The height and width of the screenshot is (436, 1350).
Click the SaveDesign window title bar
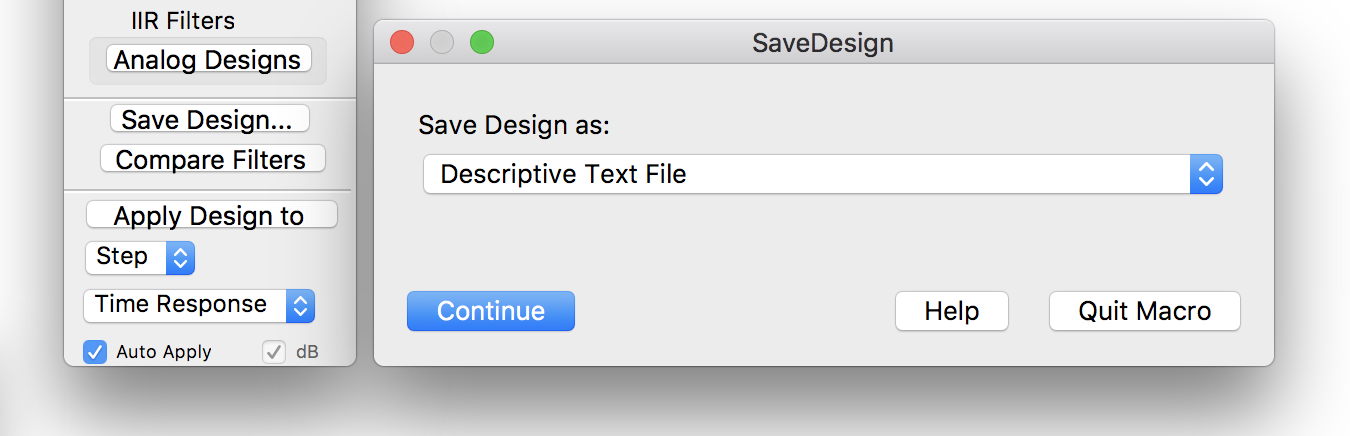[822, 43]
